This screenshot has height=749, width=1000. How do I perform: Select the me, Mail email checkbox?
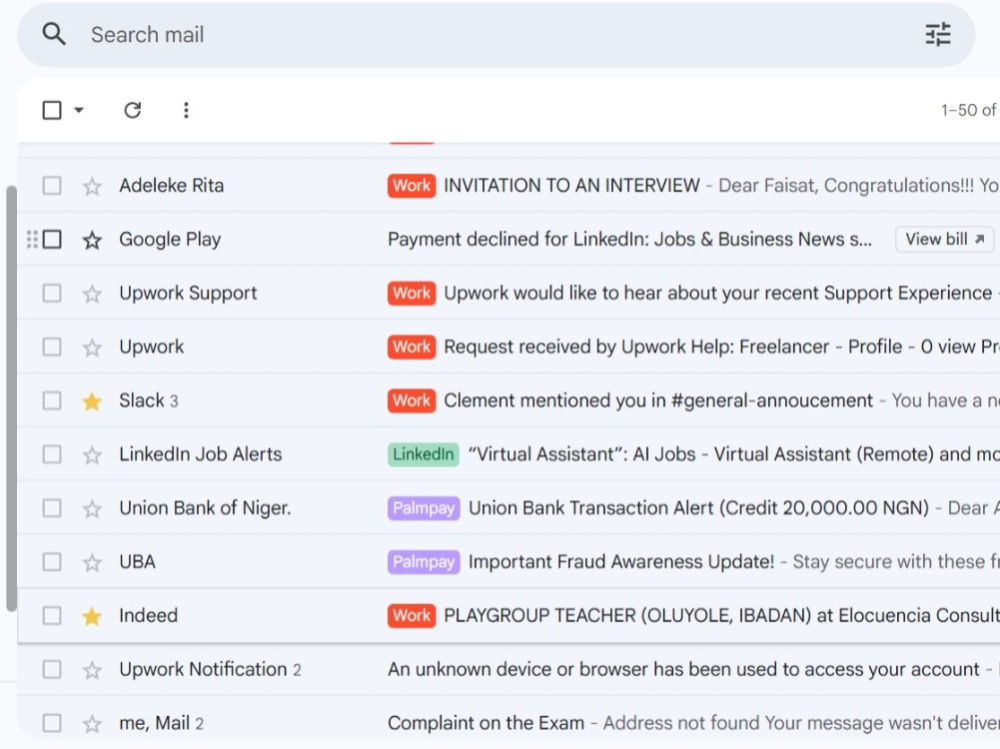(52, 723)
